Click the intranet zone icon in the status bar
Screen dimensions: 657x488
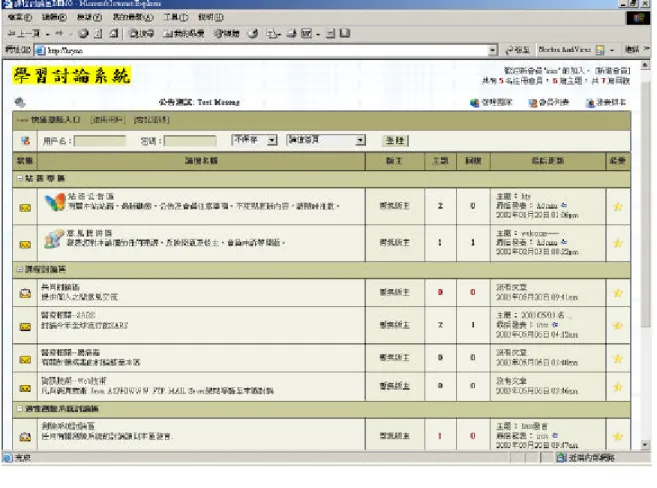click(x=561, y=457)
